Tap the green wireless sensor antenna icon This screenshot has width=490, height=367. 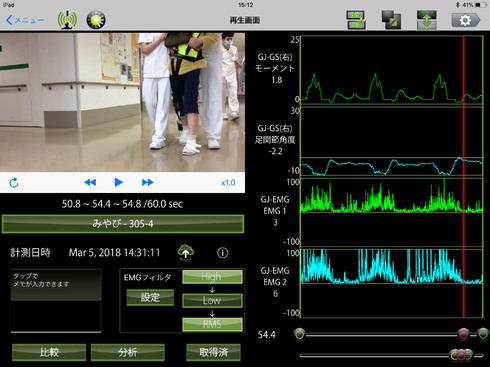coord(67,20)
